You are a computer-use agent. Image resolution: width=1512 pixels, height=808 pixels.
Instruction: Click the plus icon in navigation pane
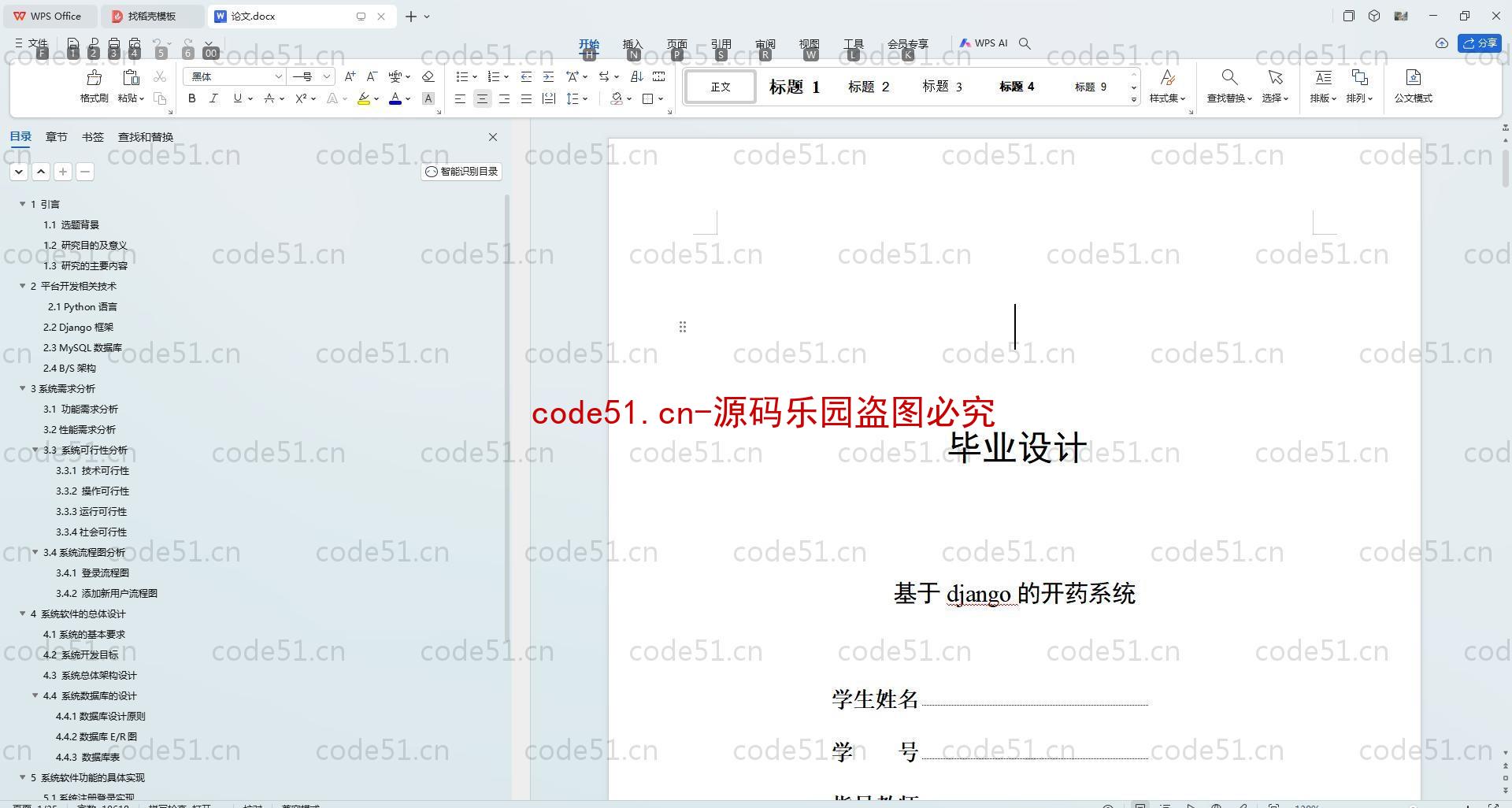[x=63, y=172]
